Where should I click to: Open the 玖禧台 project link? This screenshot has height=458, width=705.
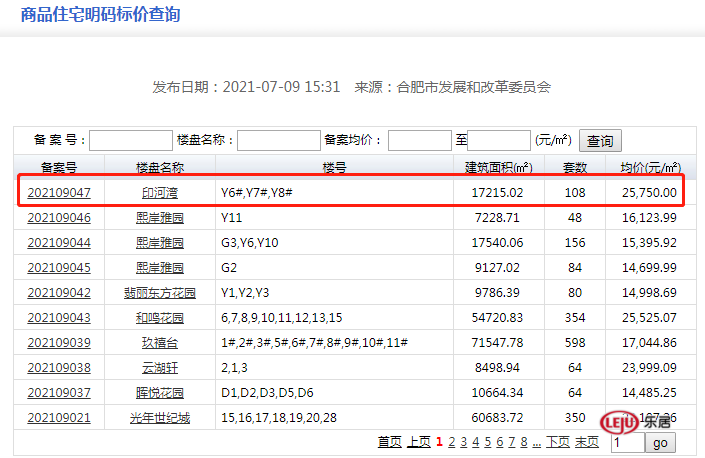click(x=160, y=343)
